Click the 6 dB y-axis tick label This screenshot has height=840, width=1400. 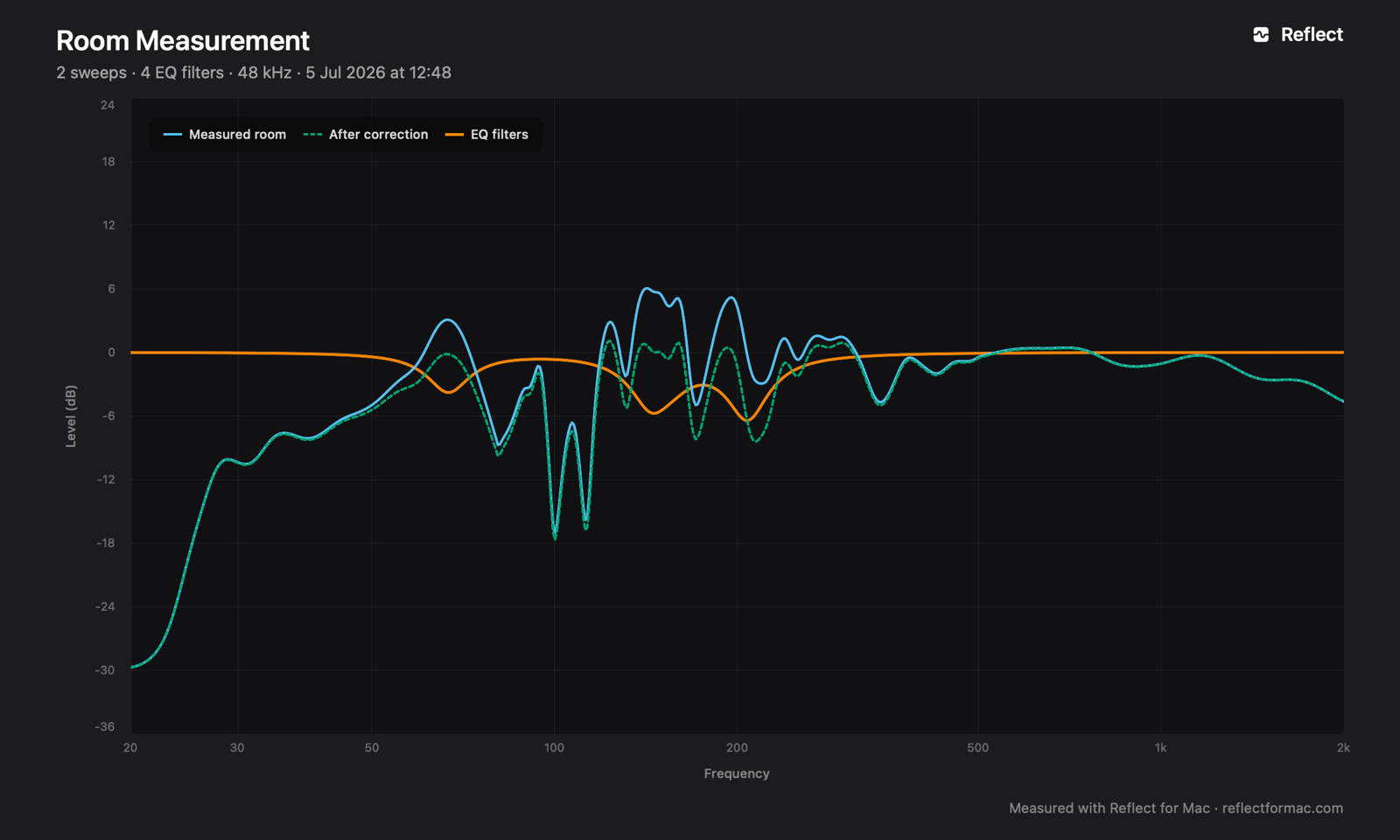coord(111,289)
